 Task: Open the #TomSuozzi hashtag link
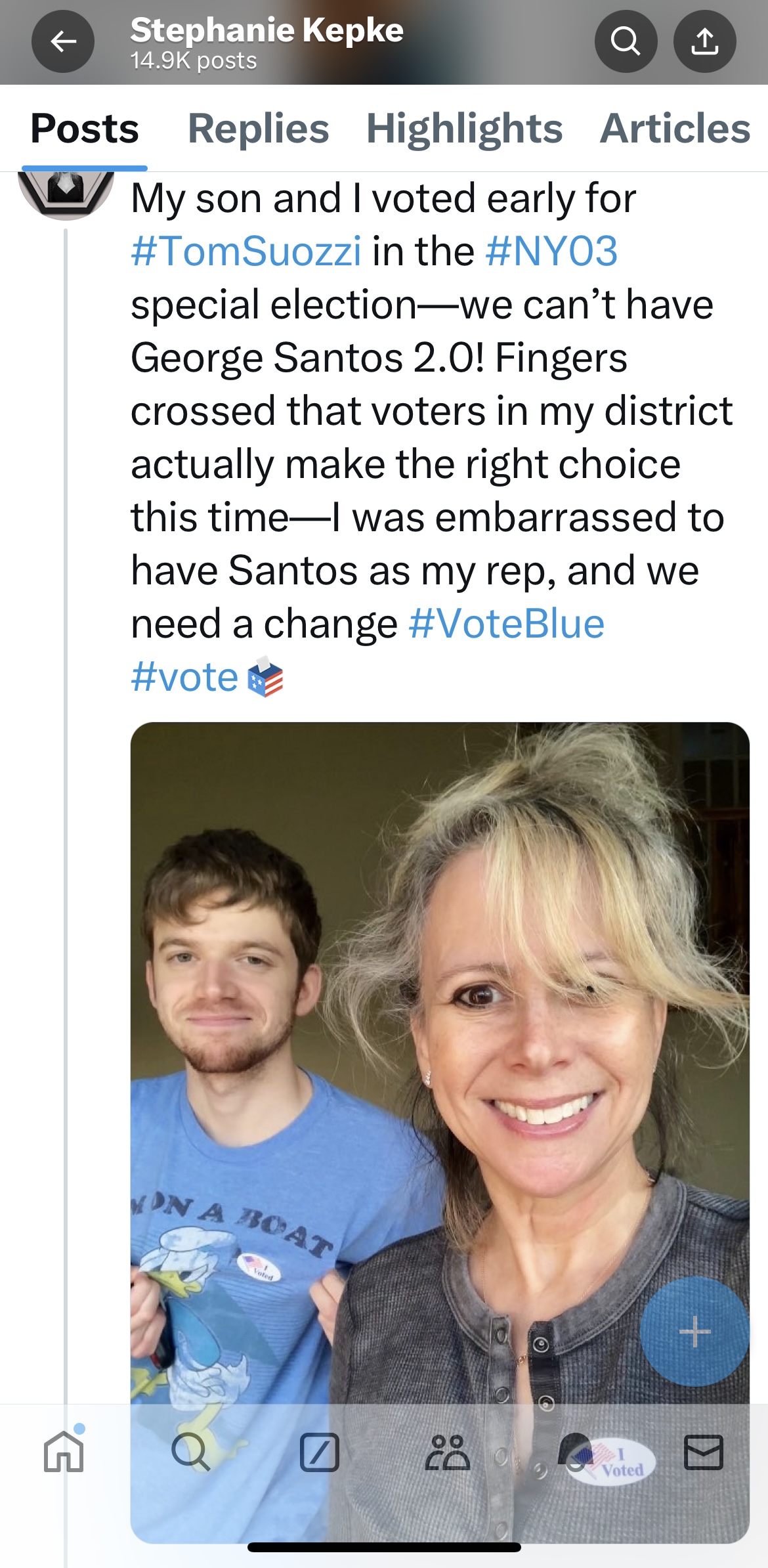[x=246, y=251]
